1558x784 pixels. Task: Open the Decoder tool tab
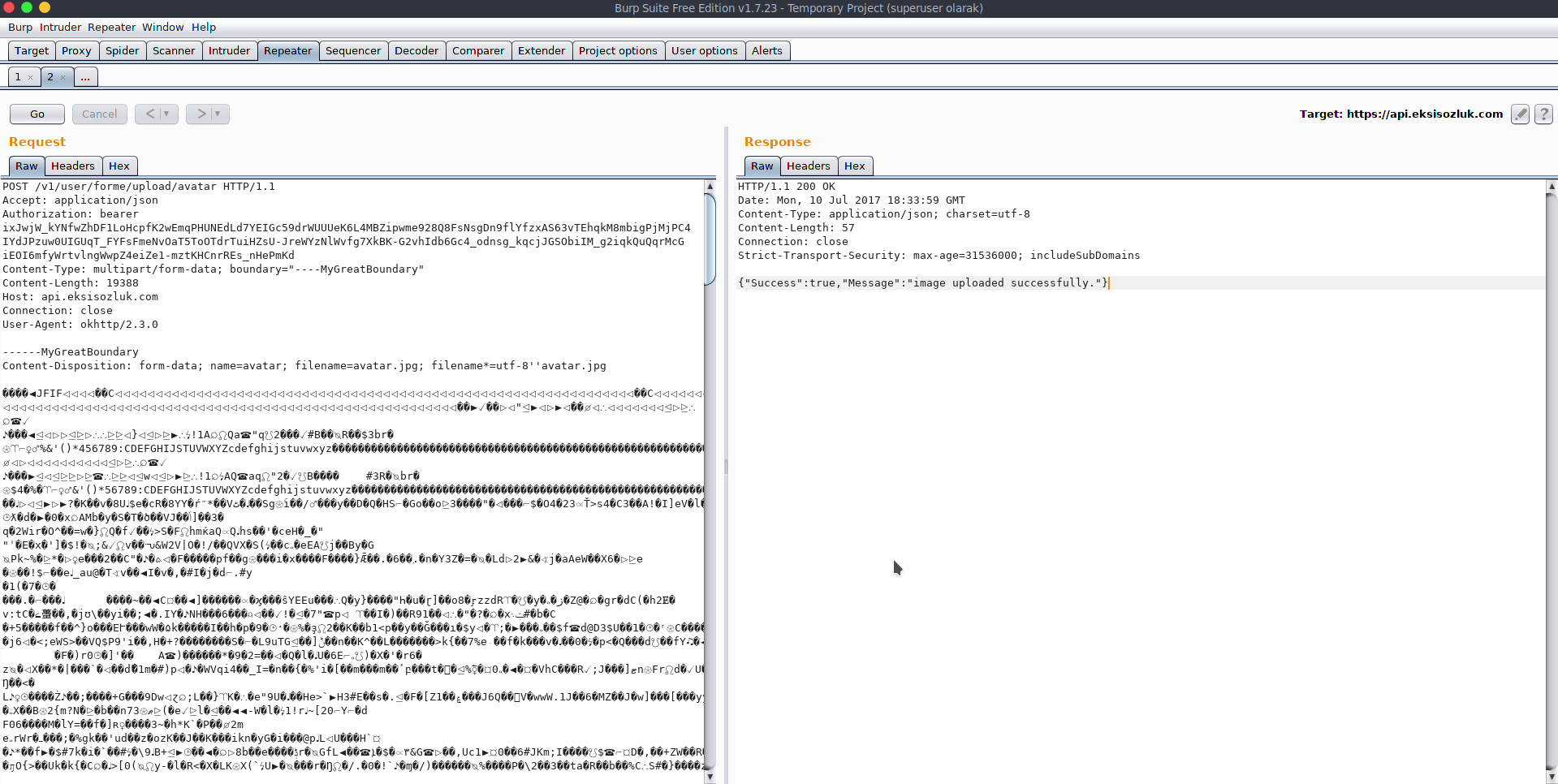(416, 50)
